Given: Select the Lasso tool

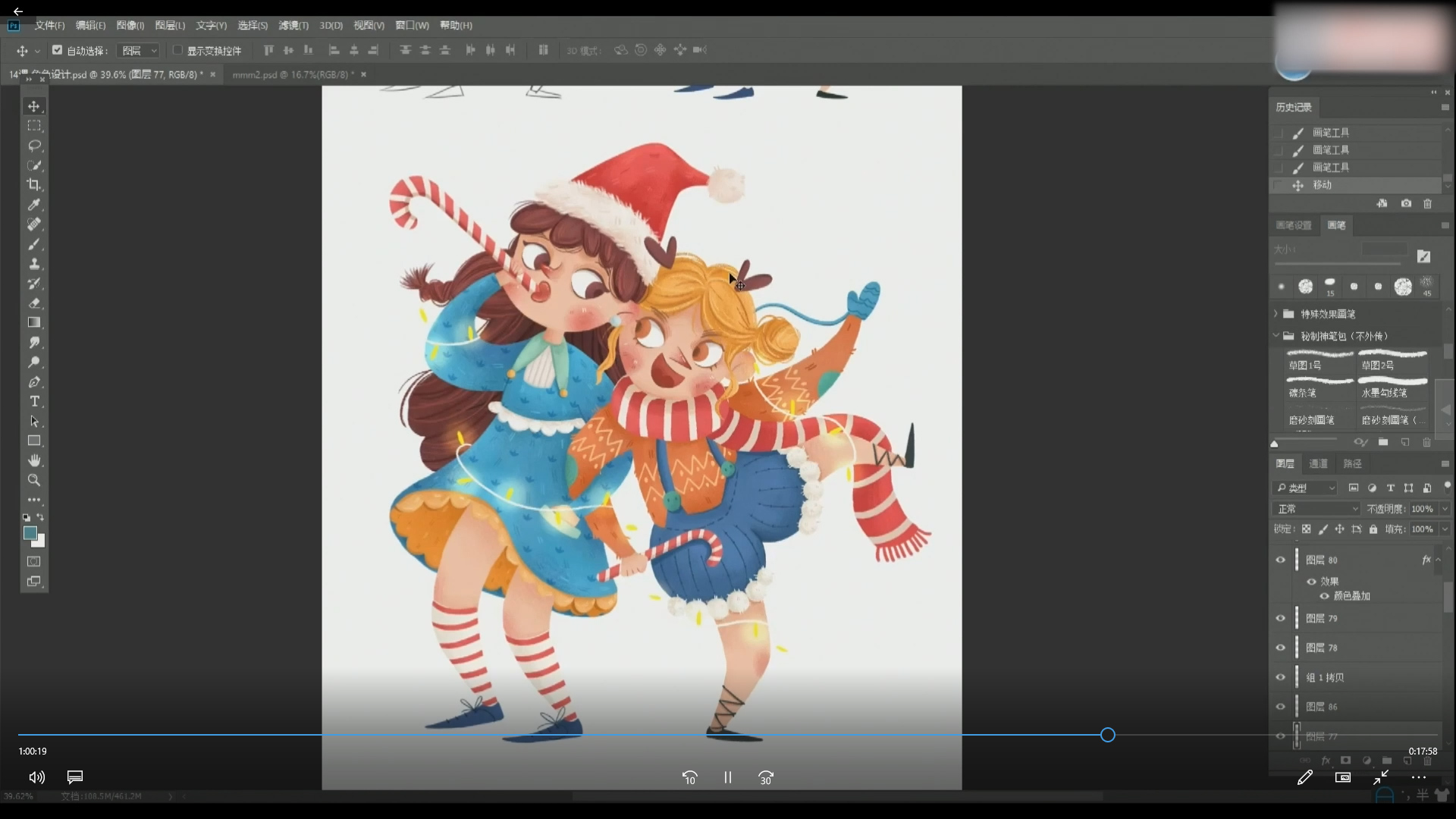Looking at the screenshot, I should coord(34,146).
